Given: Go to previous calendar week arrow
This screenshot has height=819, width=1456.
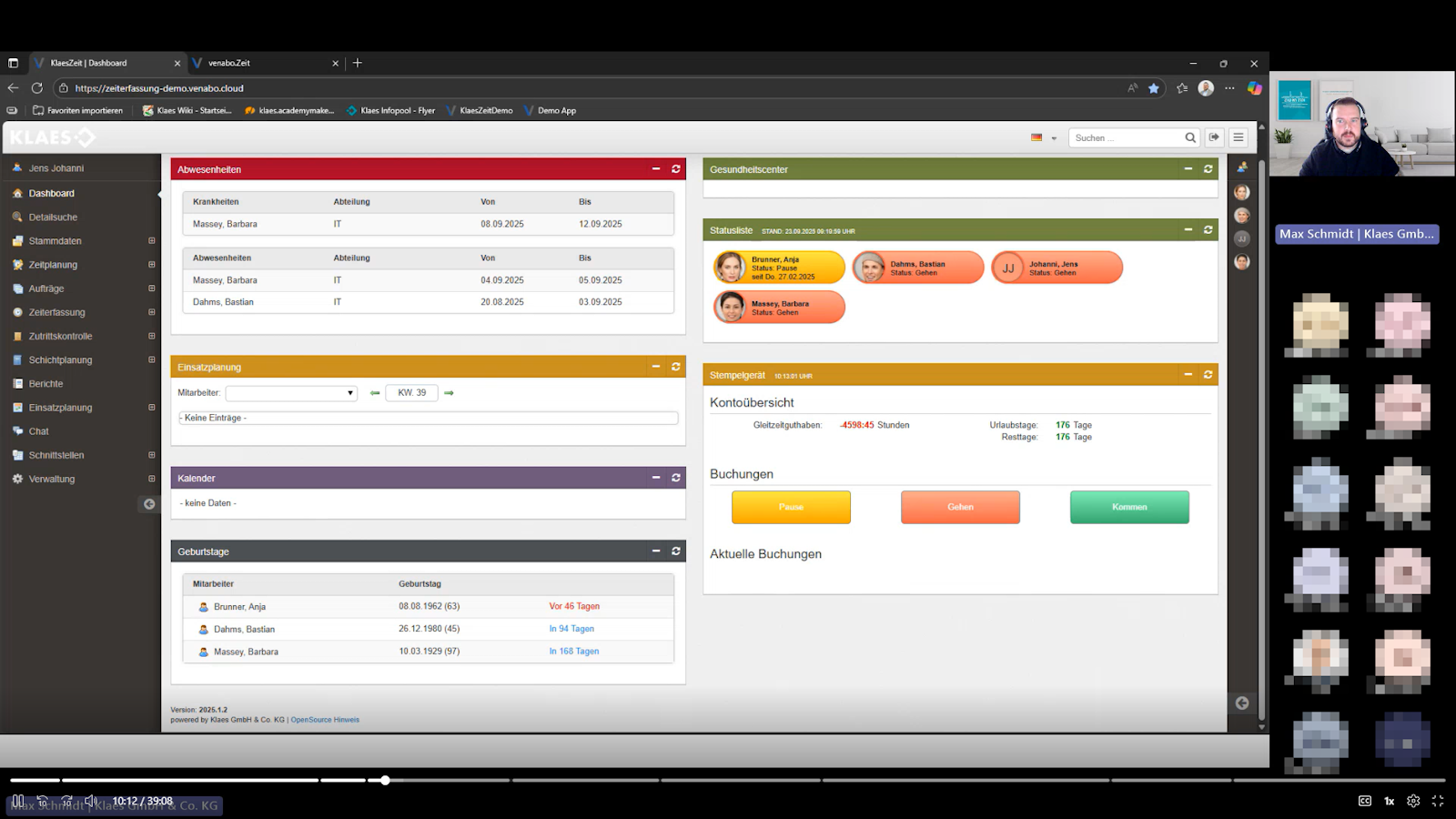Looking at the screenshot, I should coord(375,393).
